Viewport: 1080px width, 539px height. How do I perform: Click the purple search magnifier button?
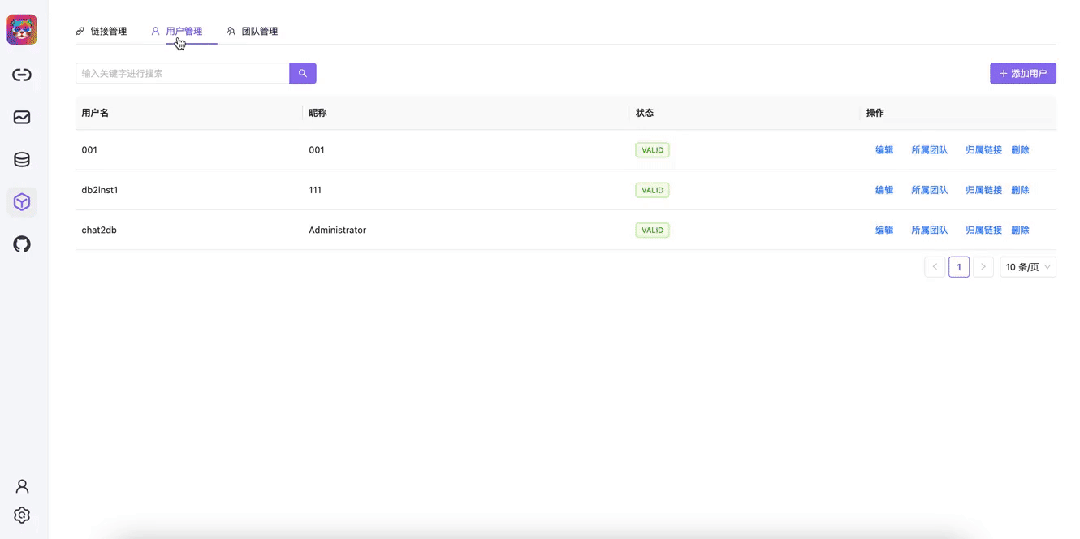click(303, 73)
